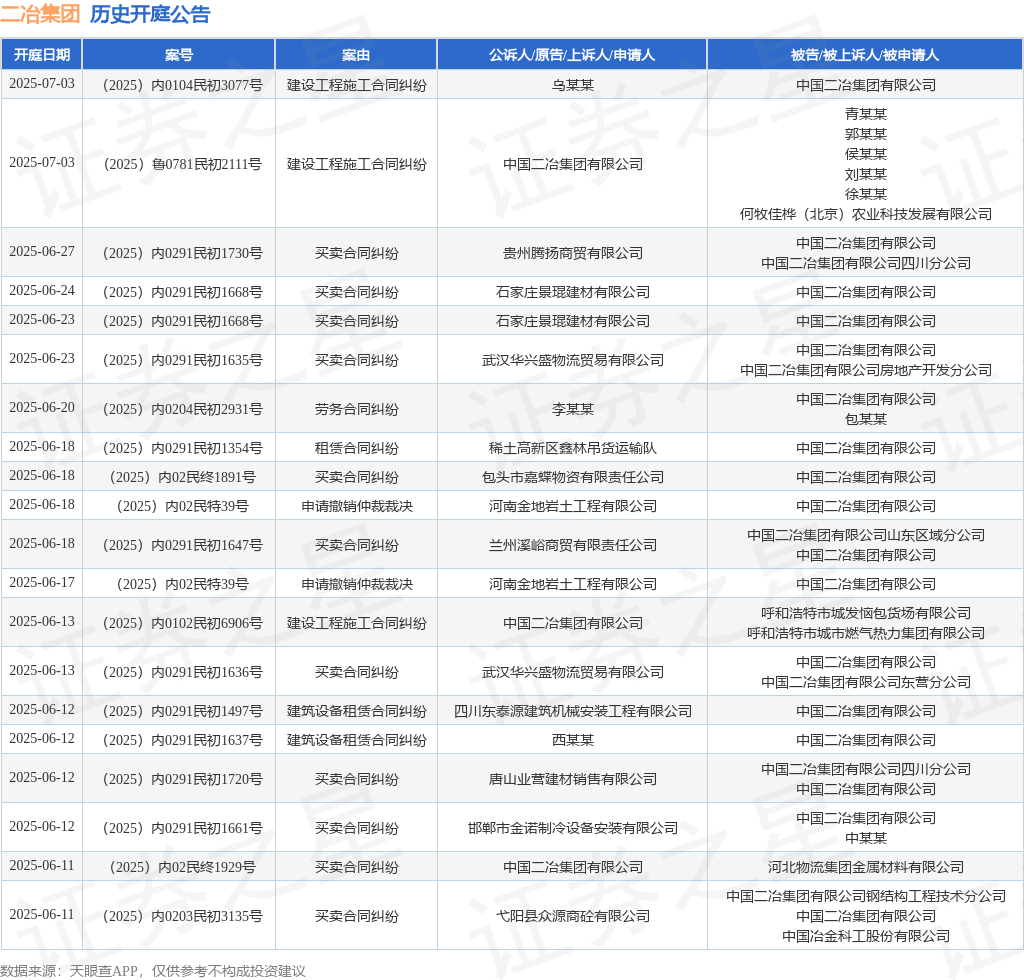Click the 二冶集团 title text

coord(40,14)
